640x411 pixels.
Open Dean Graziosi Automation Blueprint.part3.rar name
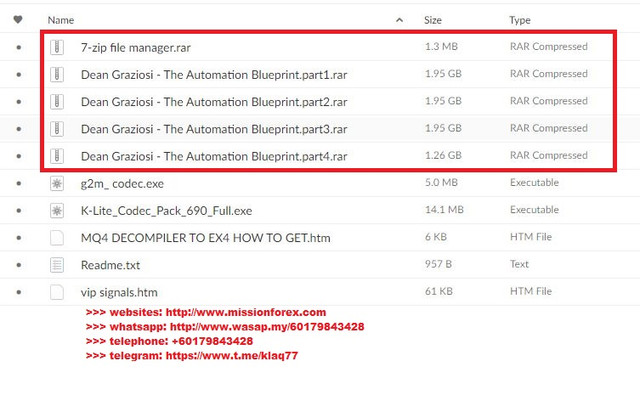[214, 129]
